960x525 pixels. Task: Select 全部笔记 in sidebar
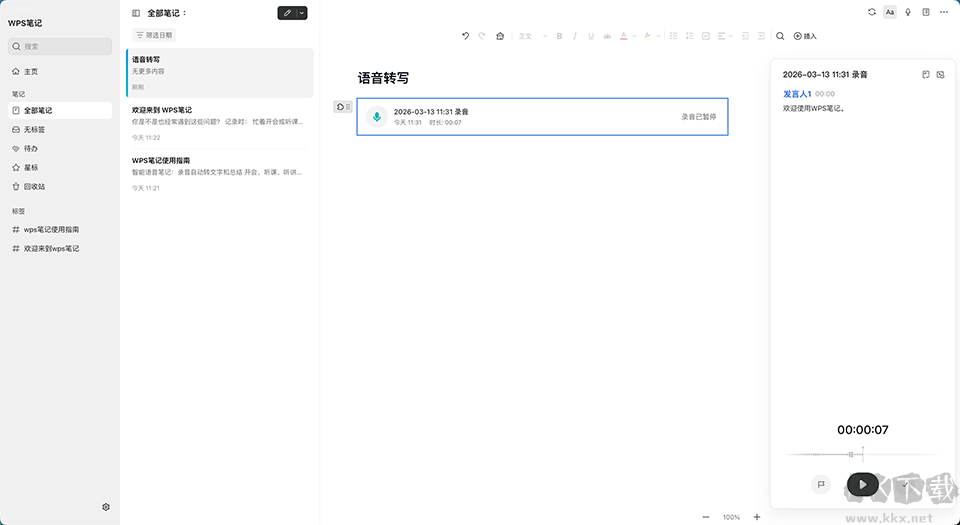point(60,111)
